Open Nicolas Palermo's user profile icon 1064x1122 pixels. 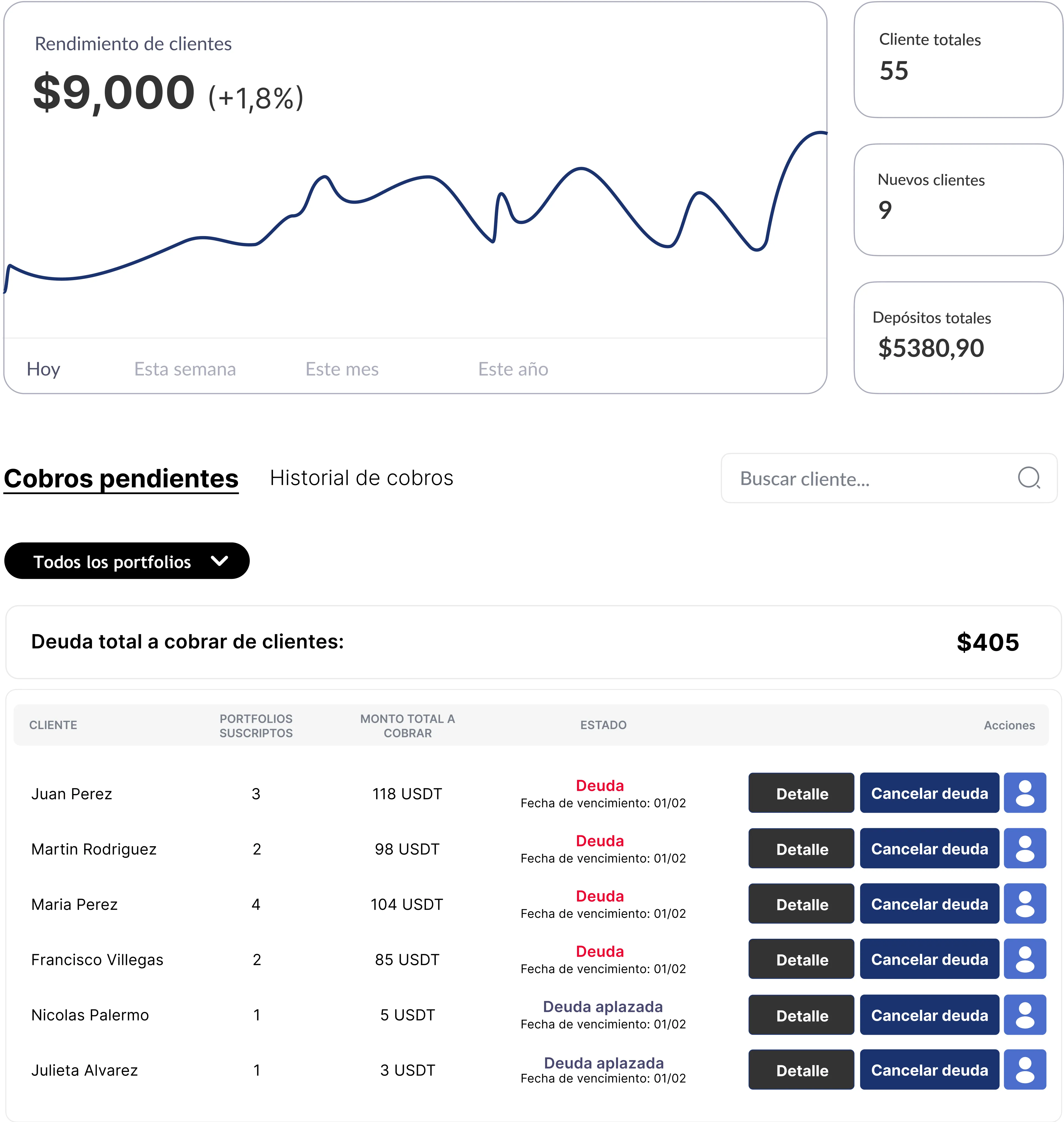pos(1024,1015)
